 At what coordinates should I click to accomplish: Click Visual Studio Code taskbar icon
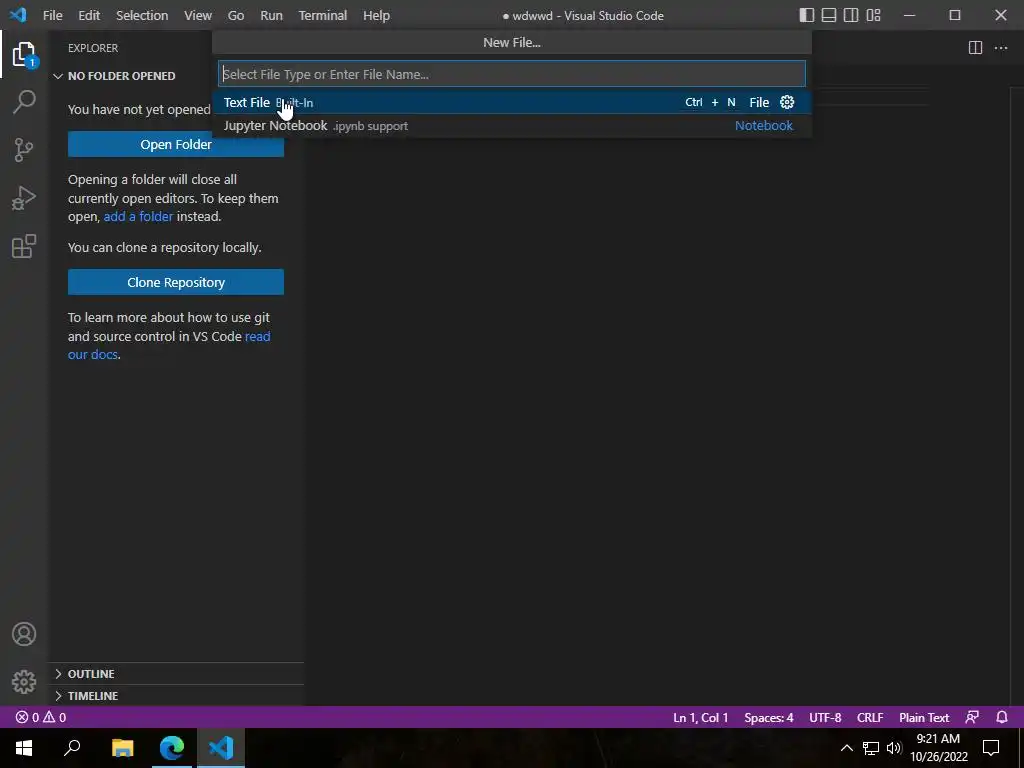(x=221, y=748)
